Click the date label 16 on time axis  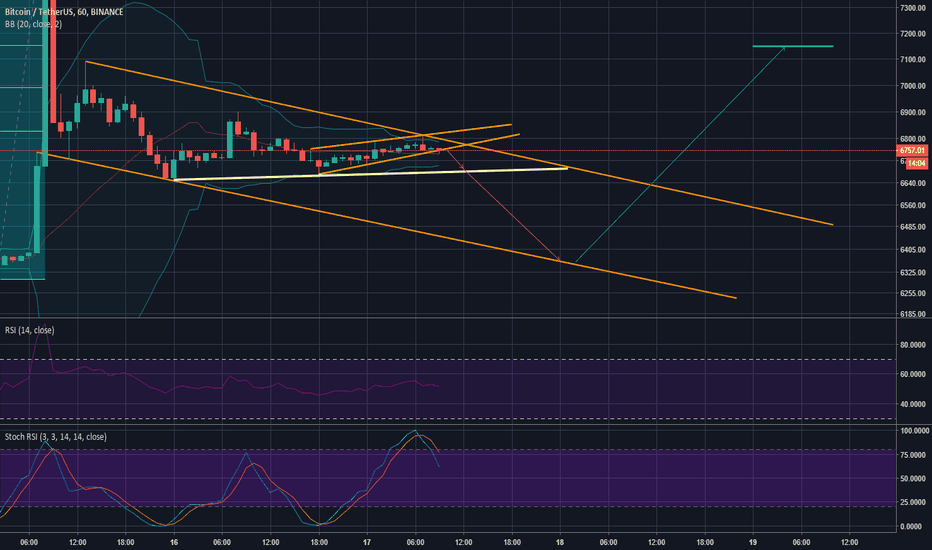tap(174, 542)
